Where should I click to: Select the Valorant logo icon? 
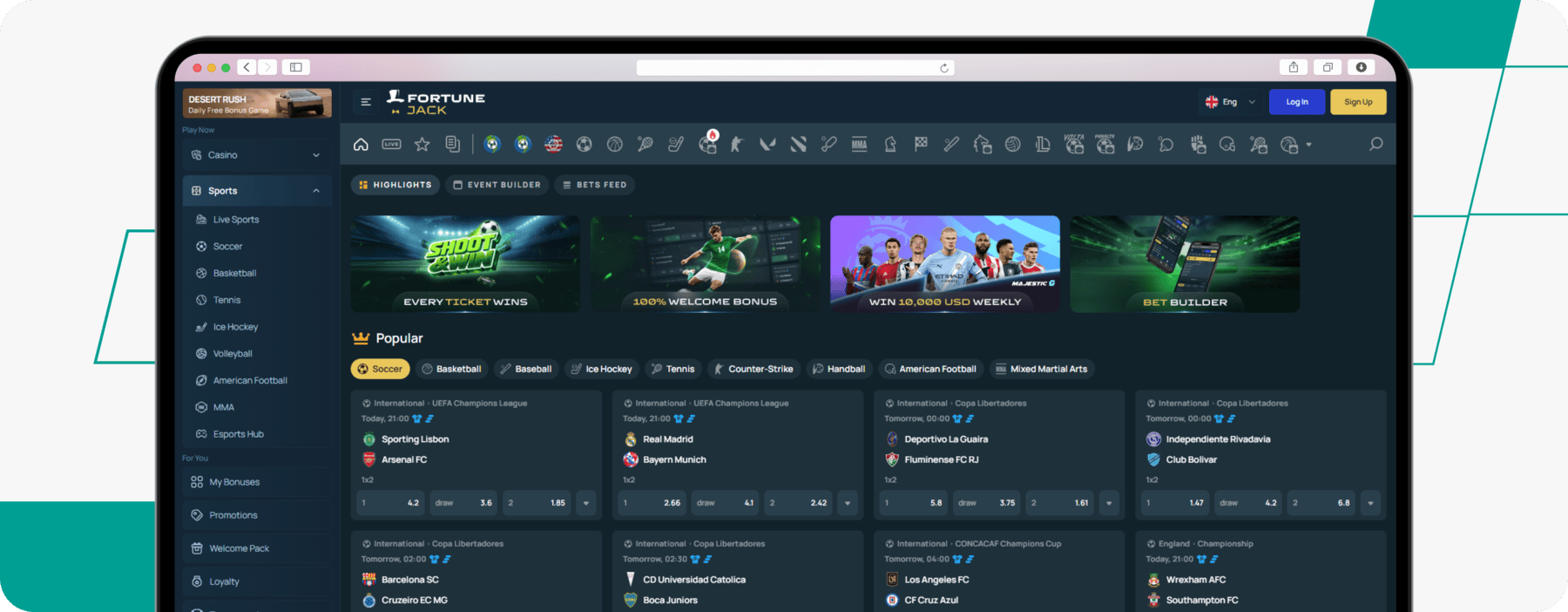(x=767, y=145)
